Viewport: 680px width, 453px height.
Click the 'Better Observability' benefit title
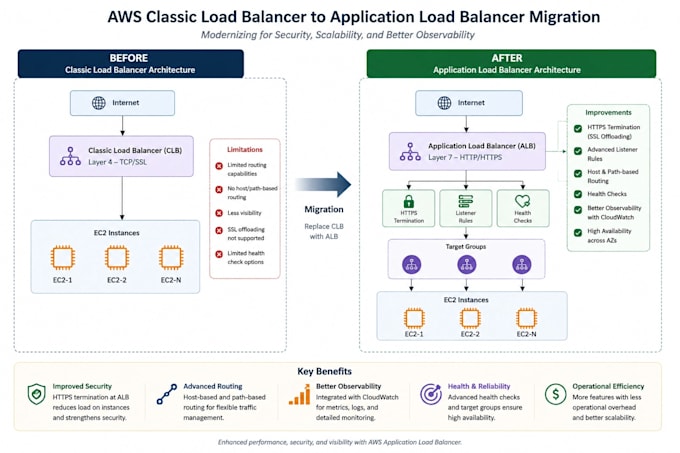pyautogui.click(x=348, y=386)
